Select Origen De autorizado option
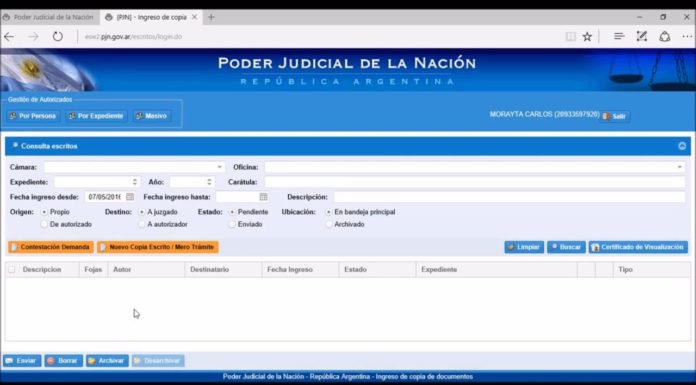Screen dimensions: 696x385 pos(44,225)
